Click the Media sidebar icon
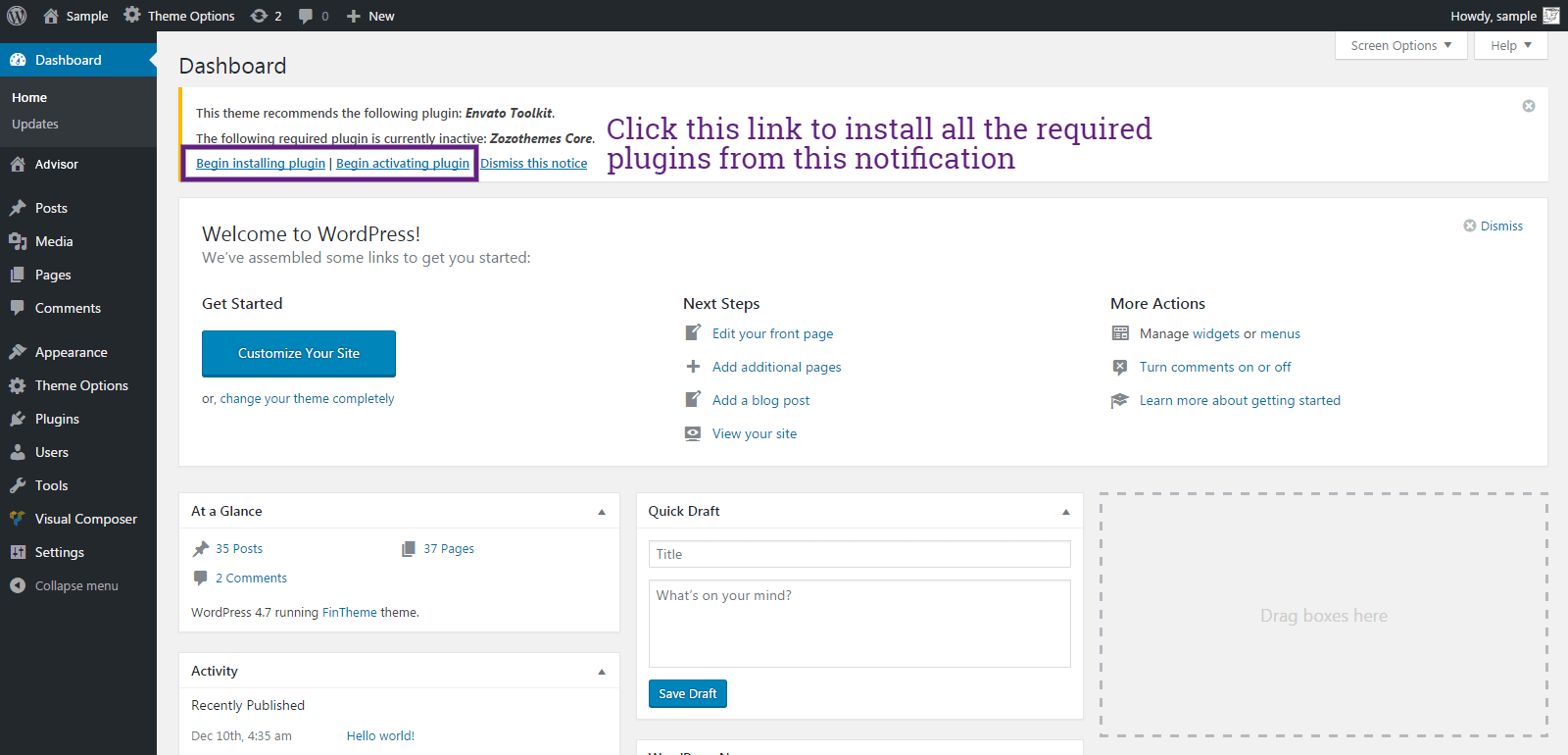 pyautogui.click(x=18, y=241)
